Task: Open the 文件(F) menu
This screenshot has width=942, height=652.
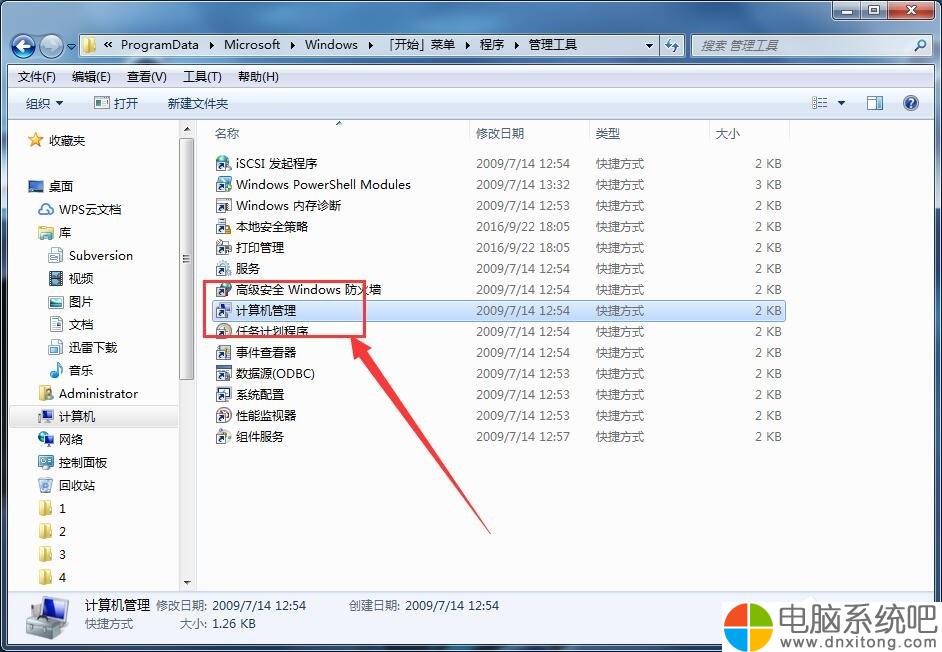Action: [x=37, y=77]
